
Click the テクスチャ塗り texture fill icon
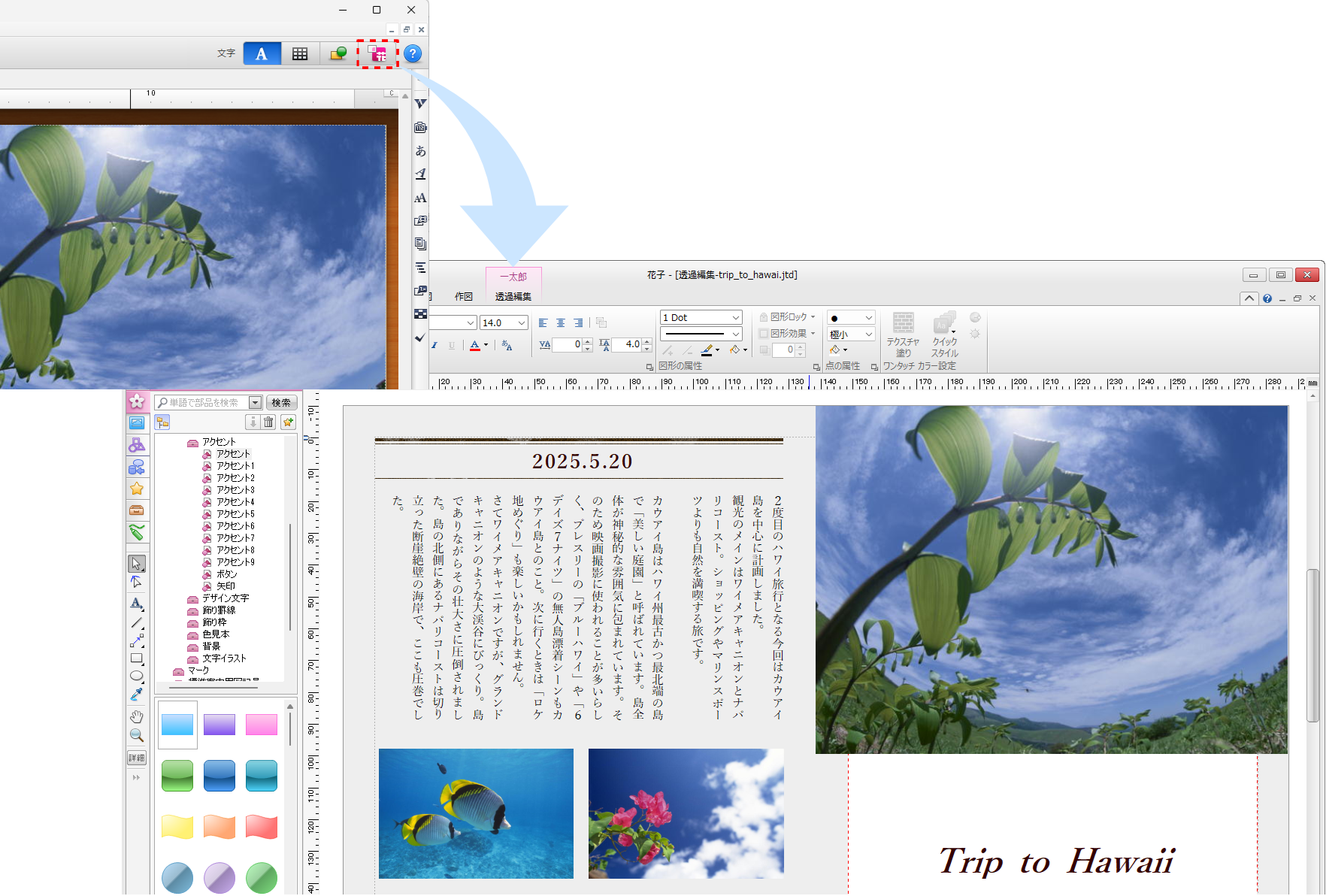click(903, 324)
